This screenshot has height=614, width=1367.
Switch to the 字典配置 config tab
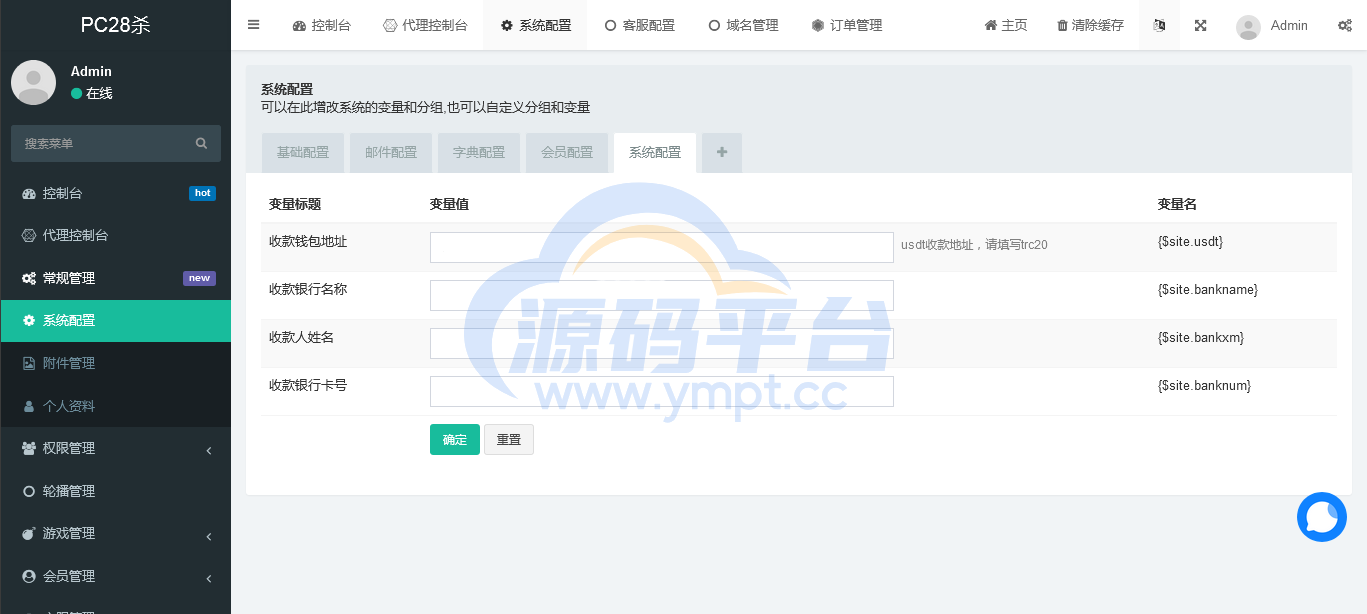tap(479, 153)
